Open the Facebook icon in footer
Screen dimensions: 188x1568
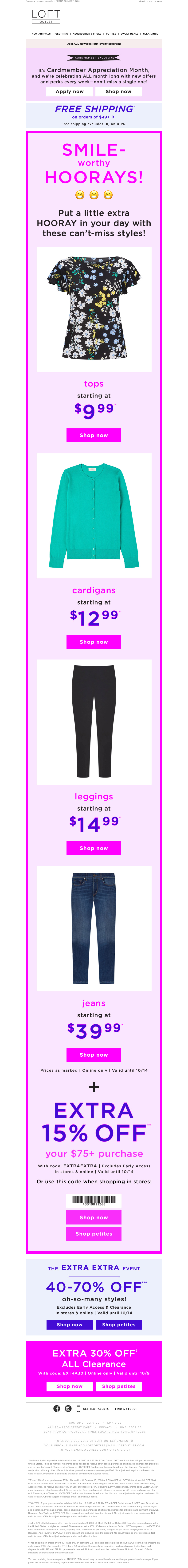click(x=57, y=1409)
